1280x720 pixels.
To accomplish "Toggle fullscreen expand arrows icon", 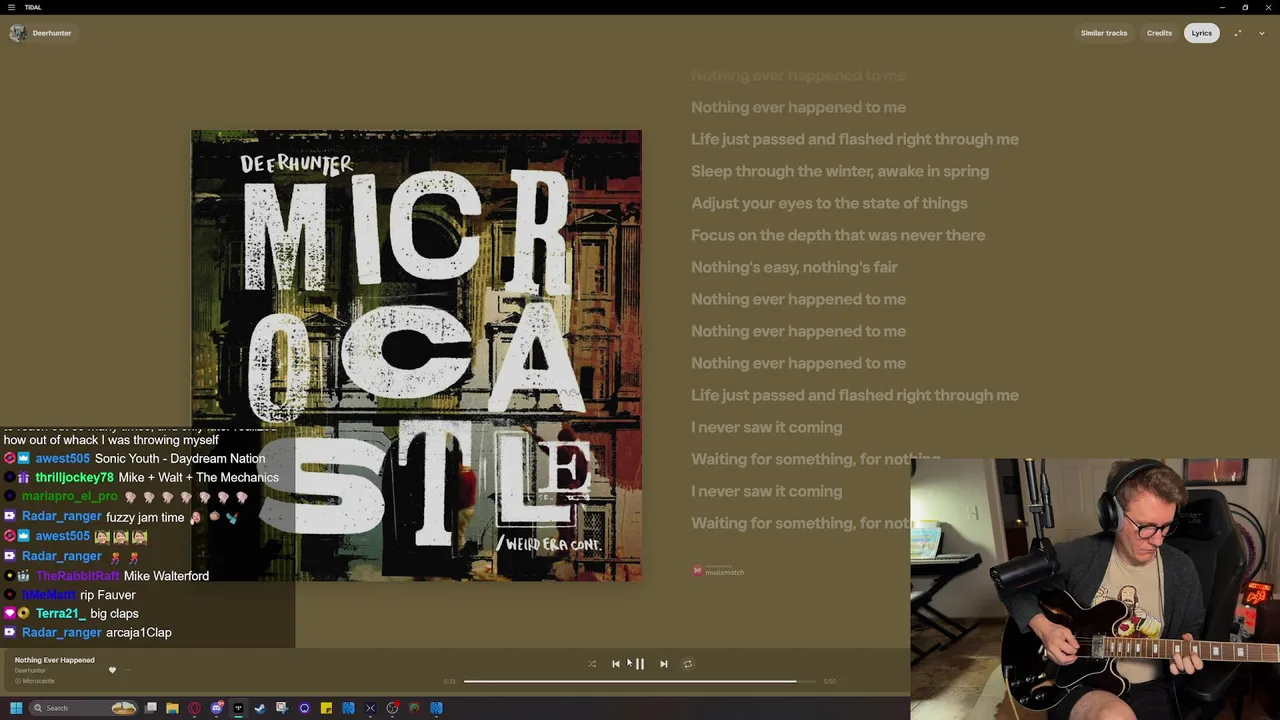I will (x=1238, y=33).
